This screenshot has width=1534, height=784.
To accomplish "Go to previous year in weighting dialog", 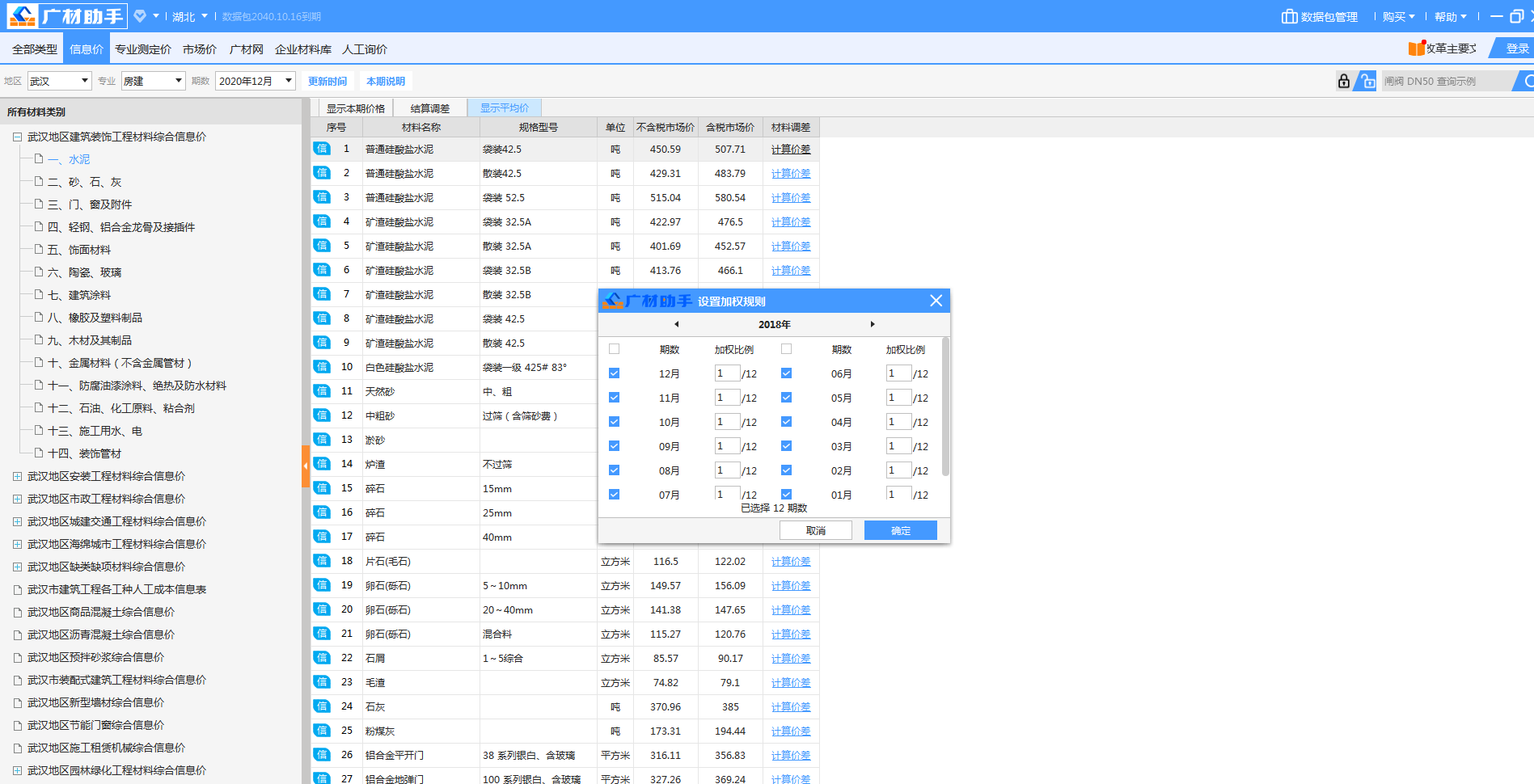I will click(x=677, y=324).
